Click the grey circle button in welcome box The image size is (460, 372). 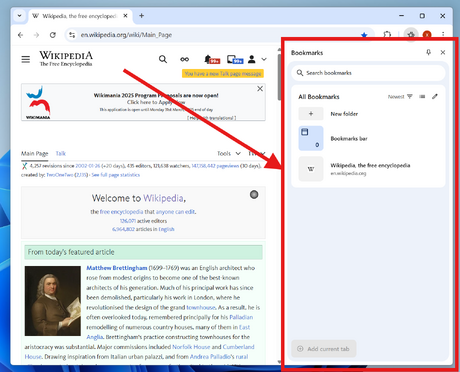pos(254,194)
